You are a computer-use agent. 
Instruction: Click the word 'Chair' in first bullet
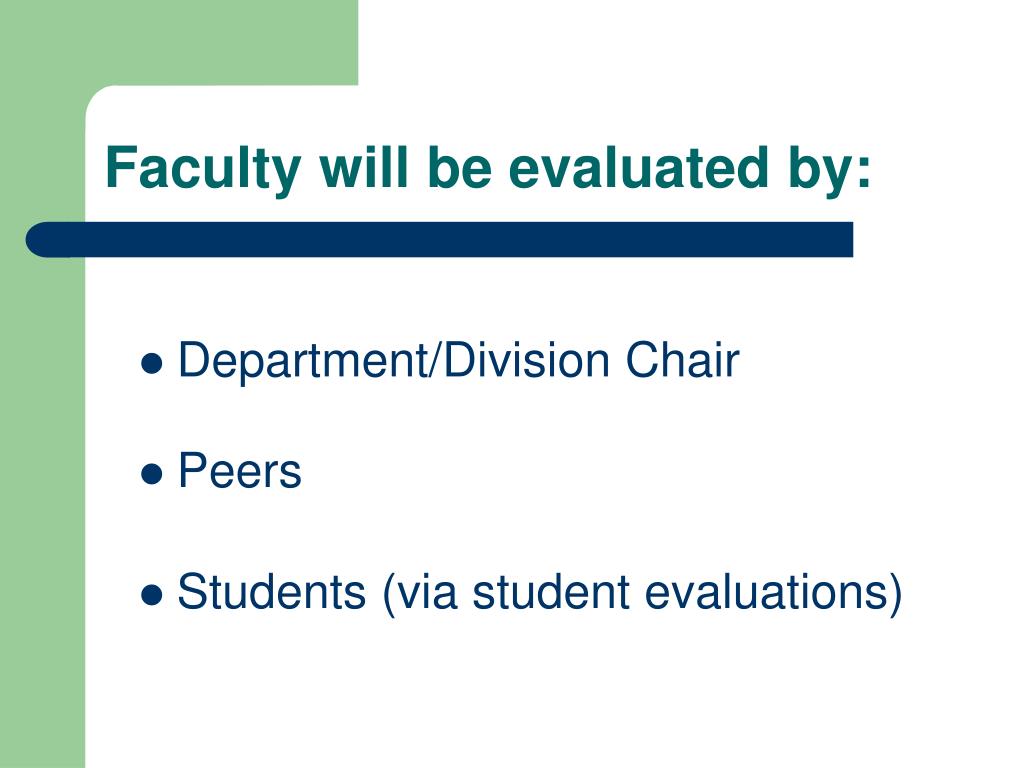tap(682, 359)
